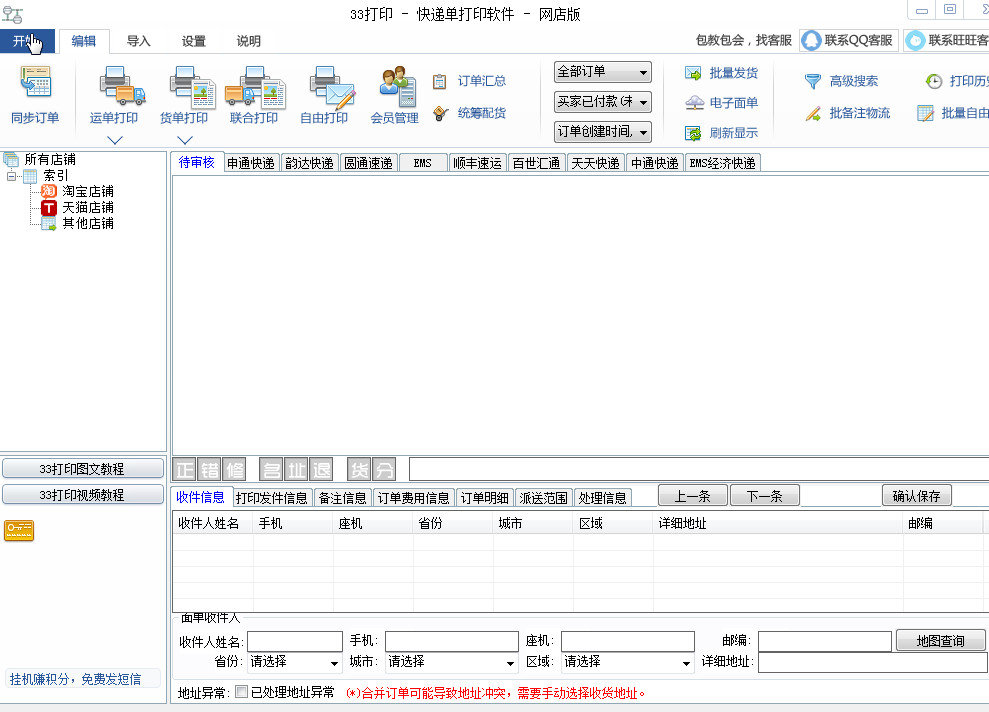Expand the 全部订单 order filter dropdown

click(x=602, y=72)
